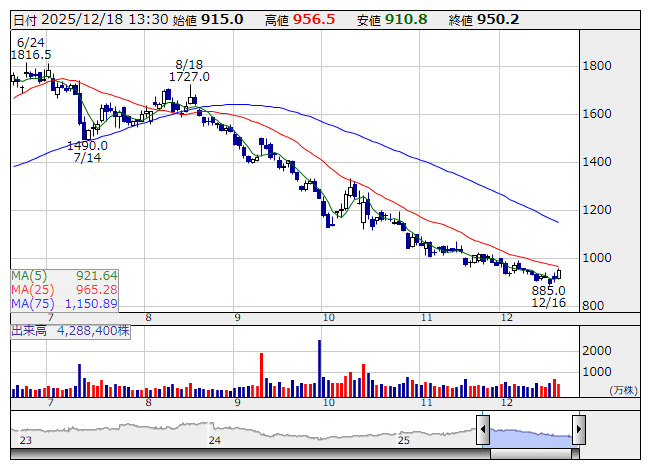Click the 6/24 1816.5 high annotation

tap(31, 49)
